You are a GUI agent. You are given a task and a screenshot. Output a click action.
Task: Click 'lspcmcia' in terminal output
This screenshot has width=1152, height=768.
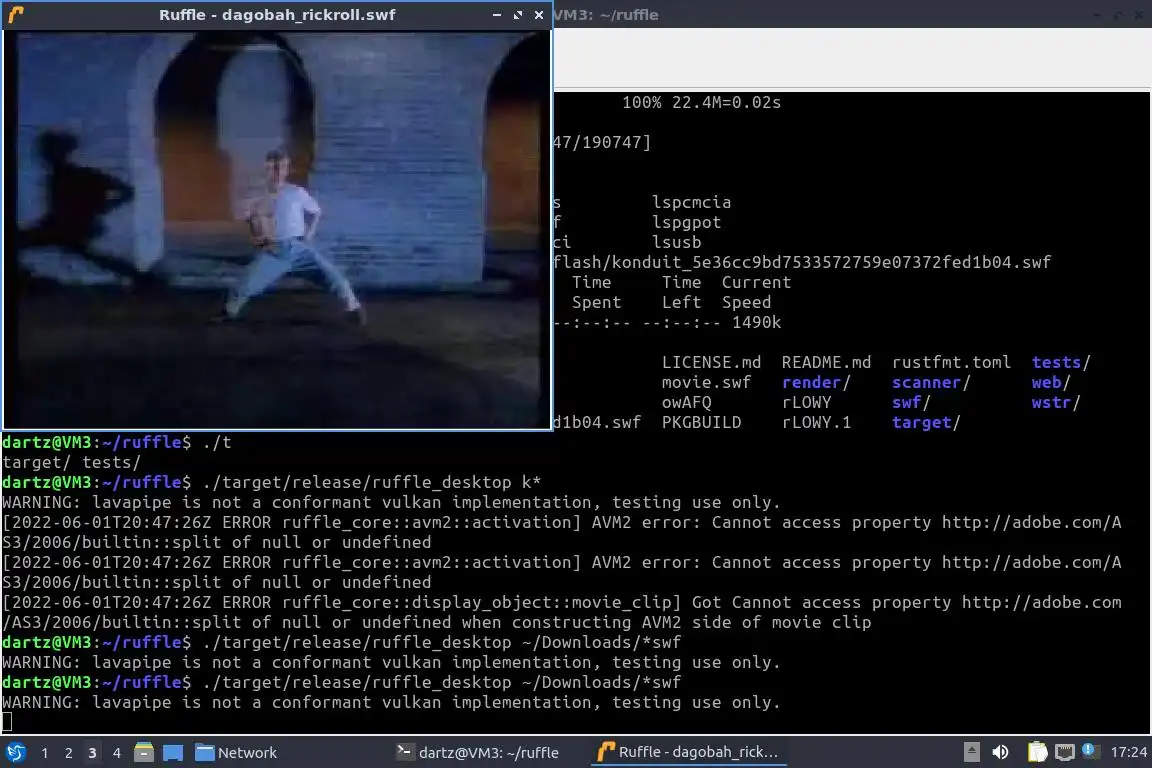click(x=691, y=203)
